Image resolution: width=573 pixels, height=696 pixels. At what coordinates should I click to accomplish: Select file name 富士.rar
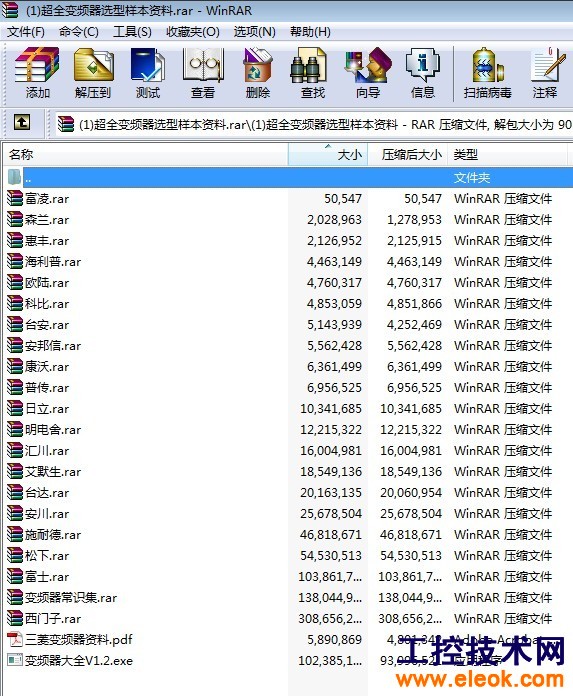(x=47, y=577)
